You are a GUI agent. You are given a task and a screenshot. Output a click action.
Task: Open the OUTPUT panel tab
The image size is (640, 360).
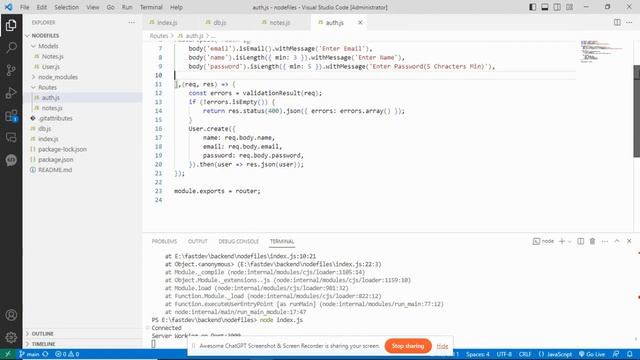pyautogui.click(x=198, y=241)
